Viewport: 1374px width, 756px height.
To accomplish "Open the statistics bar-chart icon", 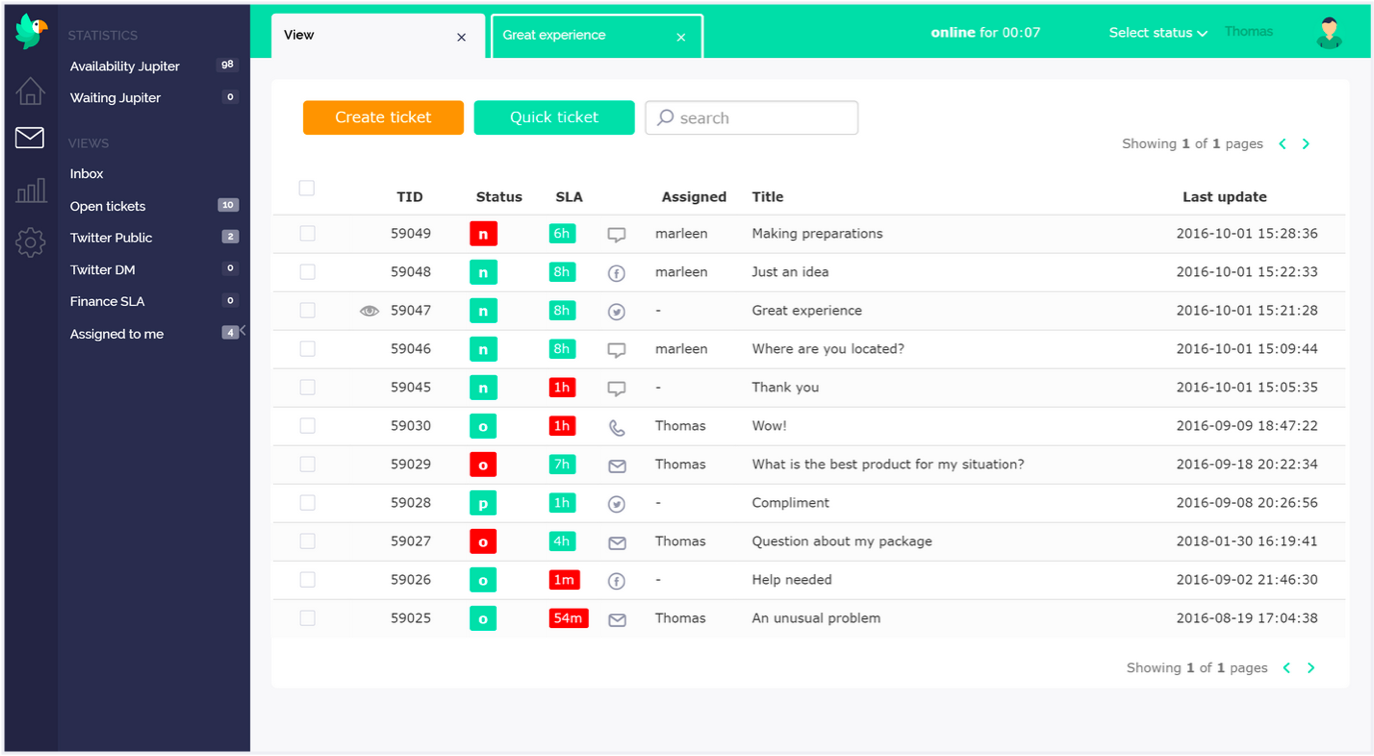I will (x=30, y=189).
